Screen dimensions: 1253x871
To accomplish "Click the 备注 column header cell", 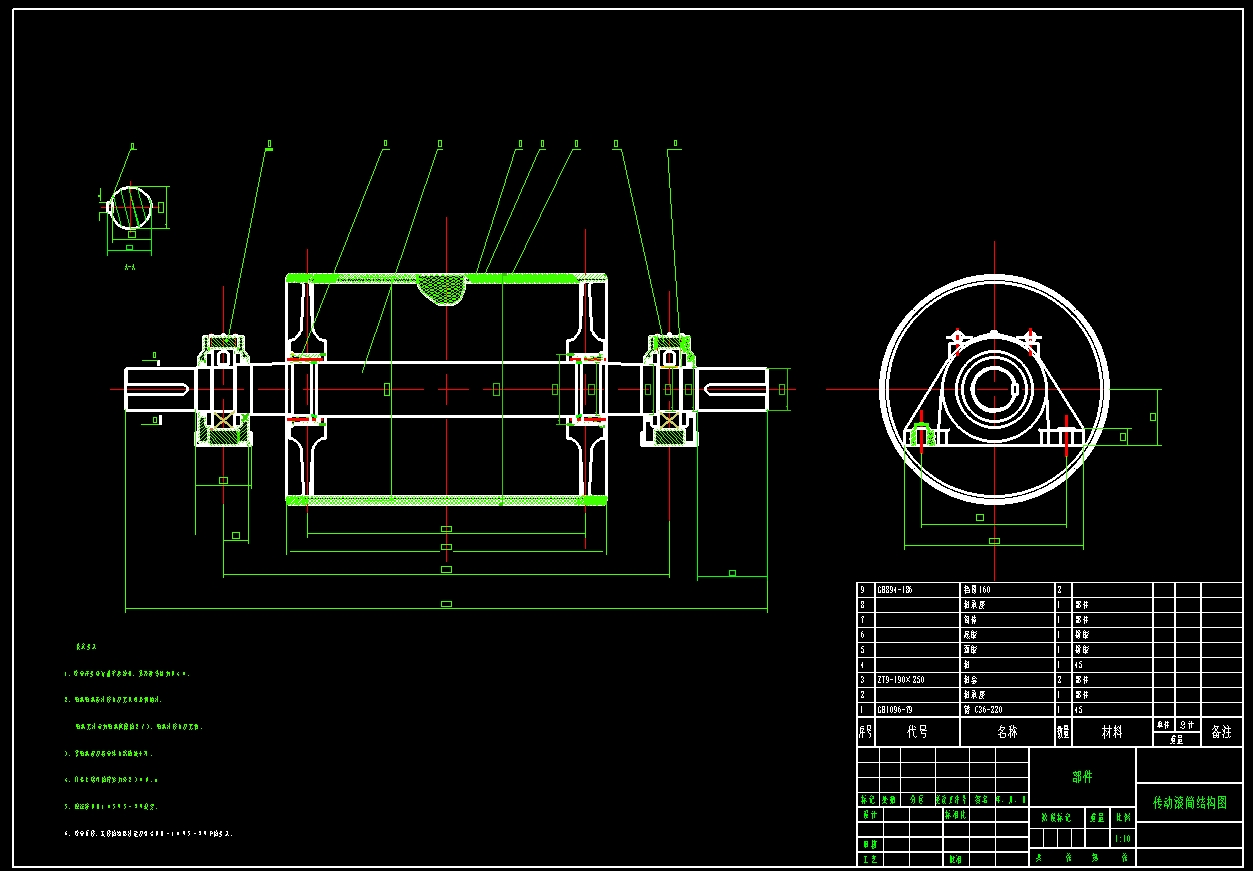I will click(1221, 732).
